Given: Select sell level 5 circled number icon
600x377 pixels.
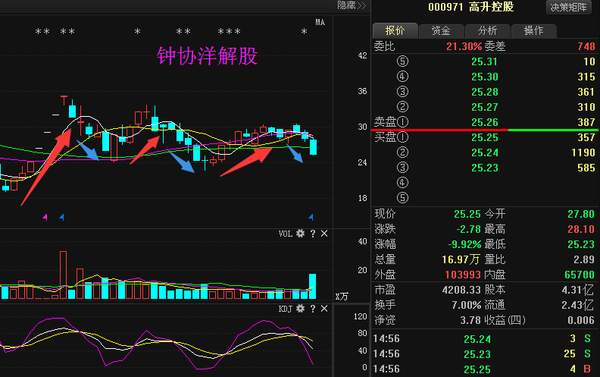Looking at the screenshot, I should point(402,61).
